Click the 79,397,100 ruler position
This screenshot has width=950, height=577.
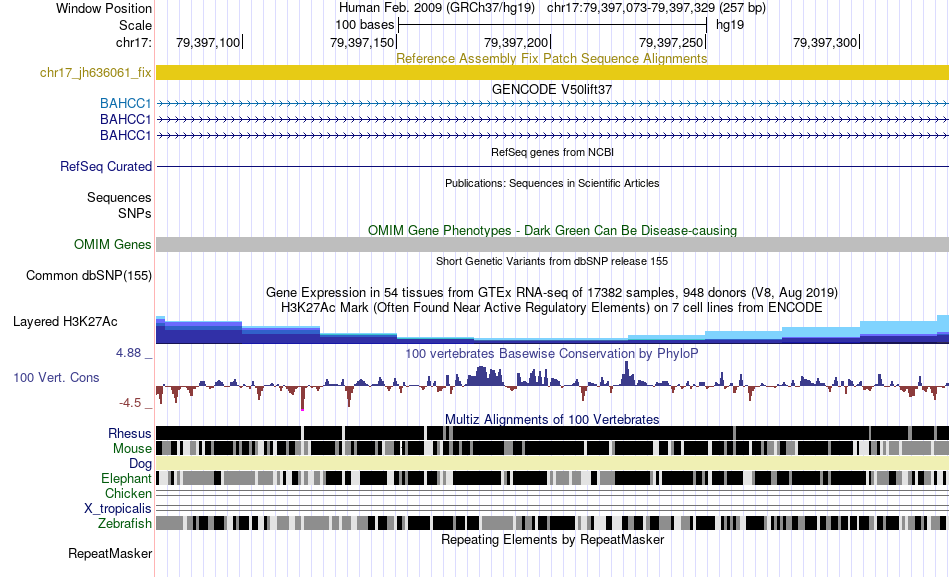click(209, 42)
